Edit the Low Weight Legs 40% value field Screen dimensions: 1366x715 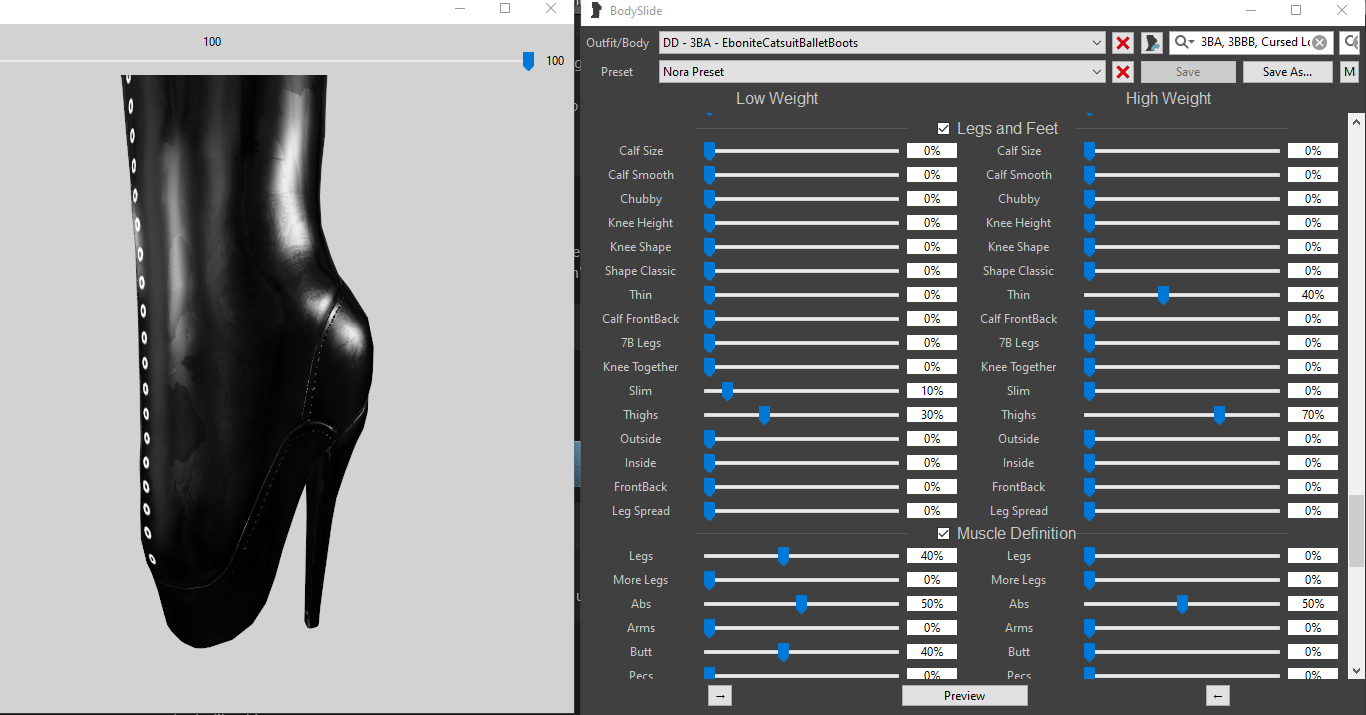(x=932, y=556)
